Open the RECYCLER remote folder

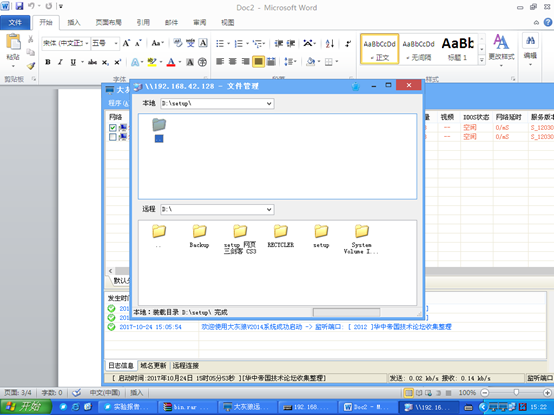pyautogui.click(x=281, y=236)
